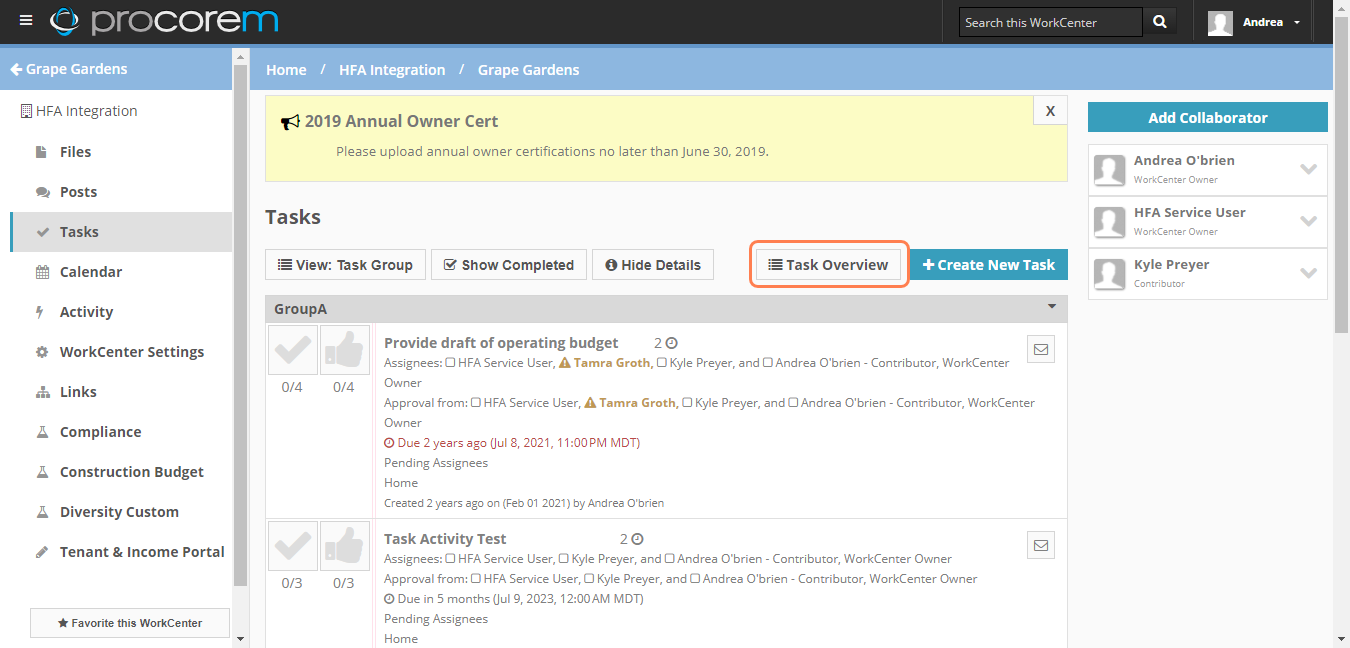
Task: Open the hamburger menu icon
Action: [x=26, y=21]
